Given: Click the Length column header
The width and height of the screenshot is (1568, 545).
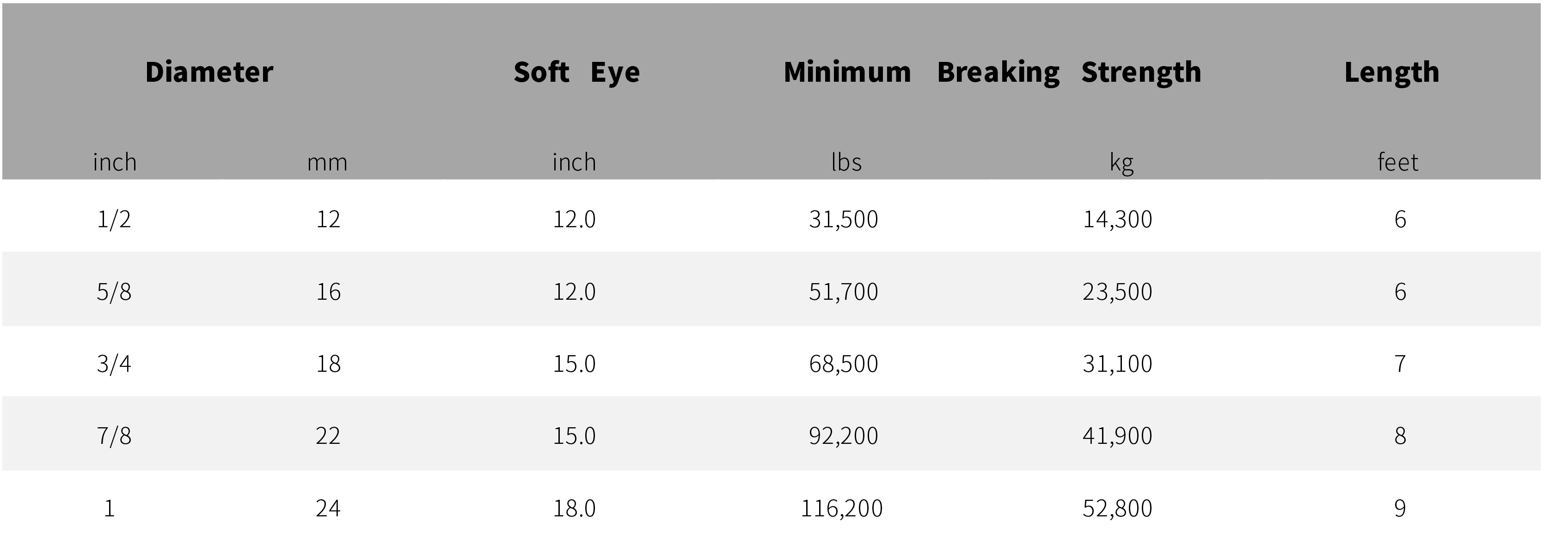Looking at the screenshot, I should coord(1391,73).
